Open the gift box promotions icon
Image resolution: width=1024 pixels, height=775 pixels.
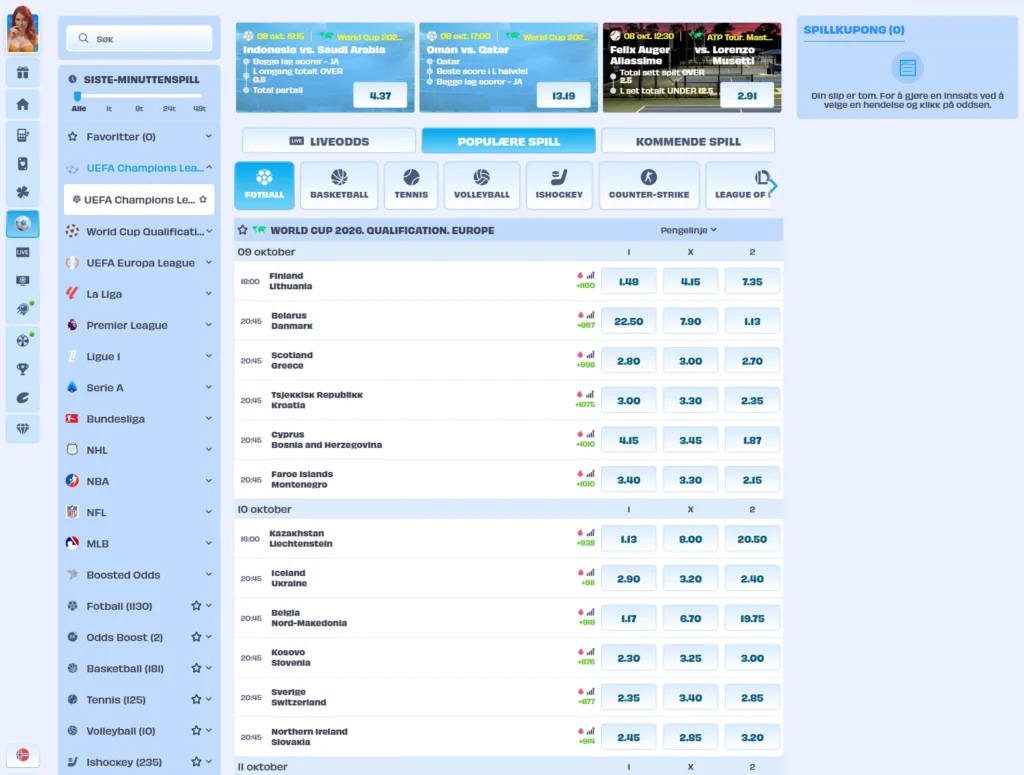coord(22,72)
